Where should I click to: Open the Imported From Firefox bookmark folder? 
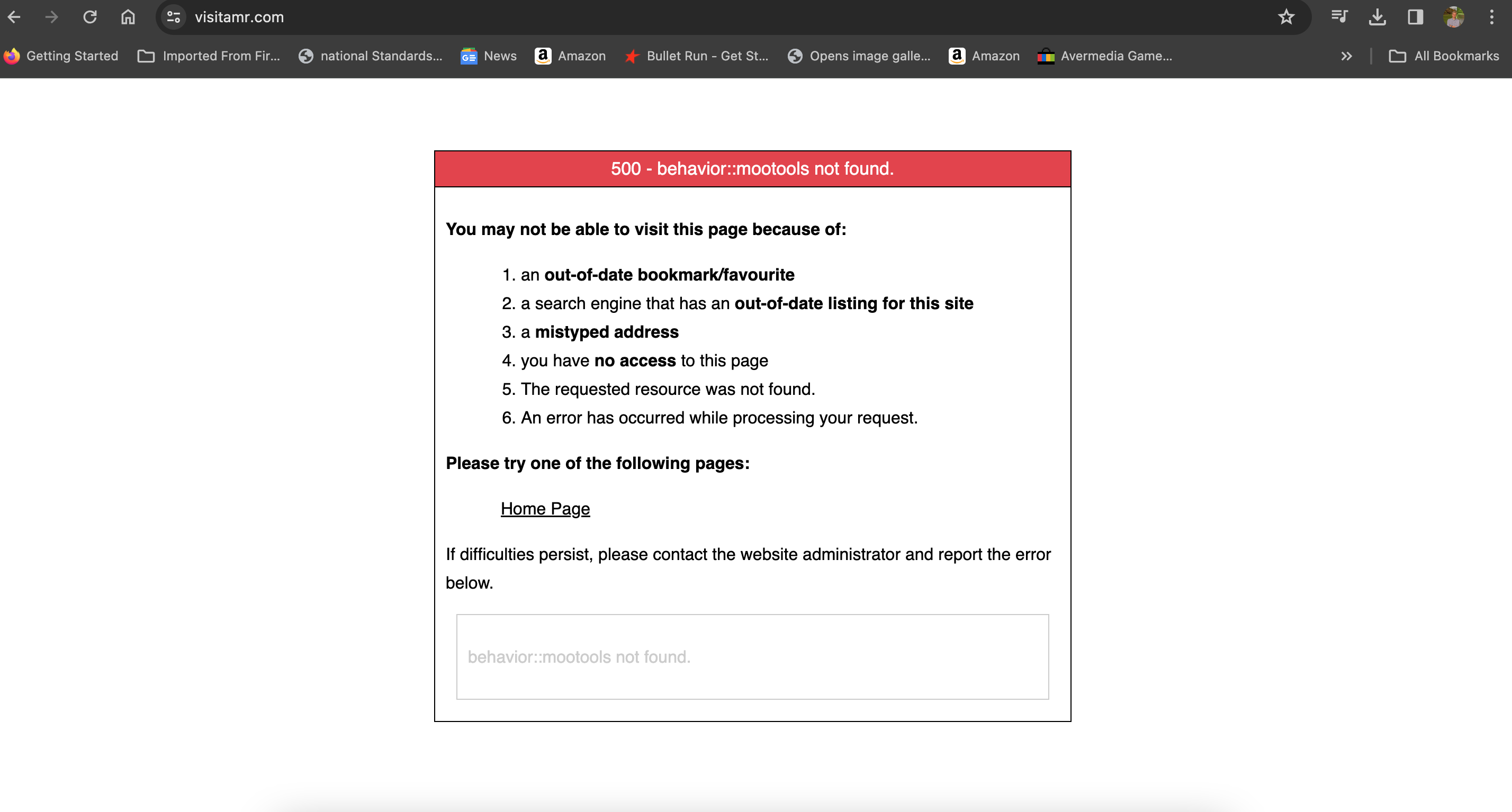[x=209, y=56]
